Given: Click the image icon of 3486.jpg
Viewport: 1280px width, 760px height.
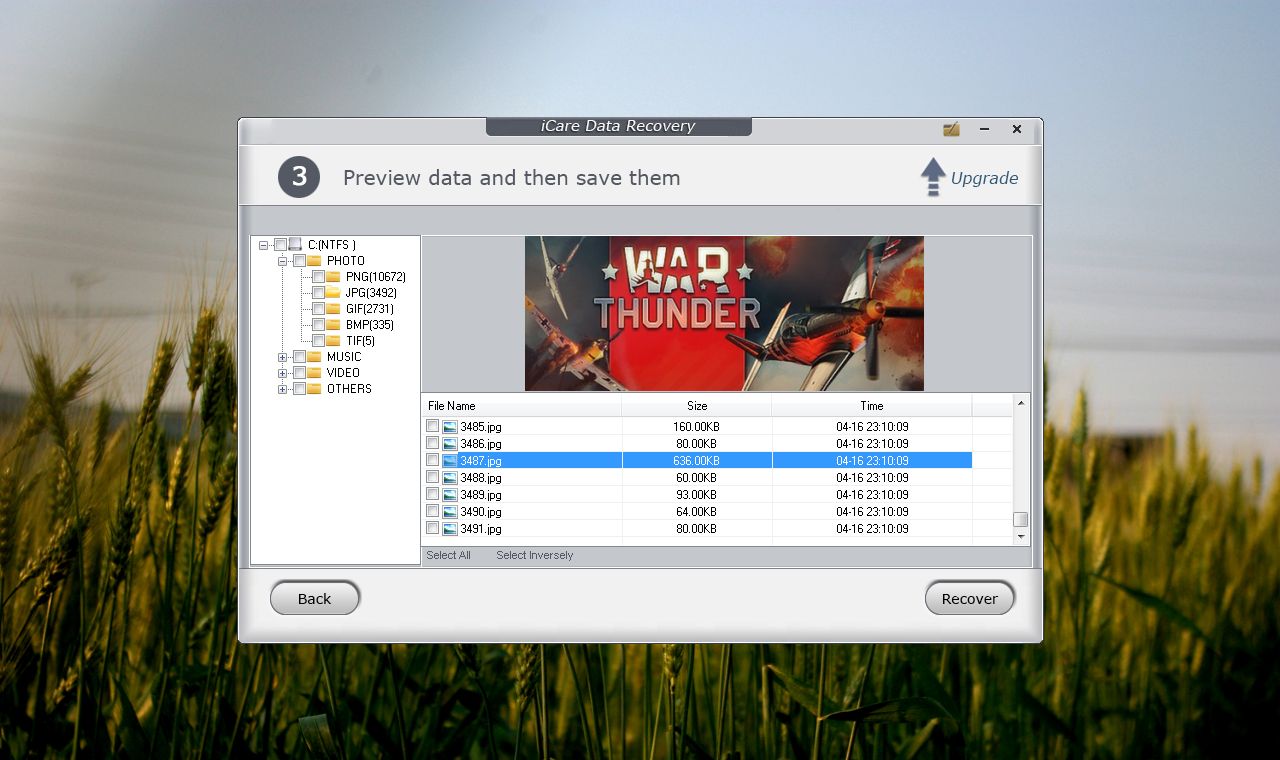Looking at the screenshot, I should 450,443.
